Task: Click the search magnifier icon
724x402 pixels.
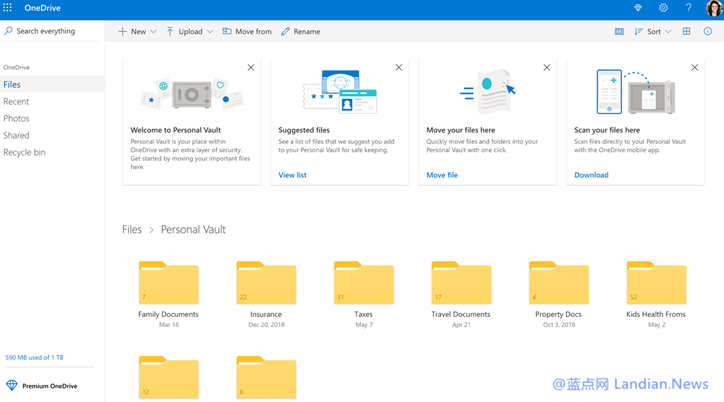Action: coord(8,31)
